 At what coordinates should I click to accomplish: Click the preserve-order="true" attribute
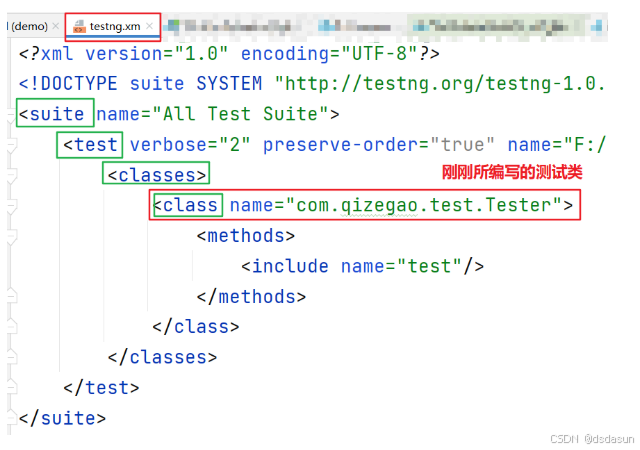(378, 145)
